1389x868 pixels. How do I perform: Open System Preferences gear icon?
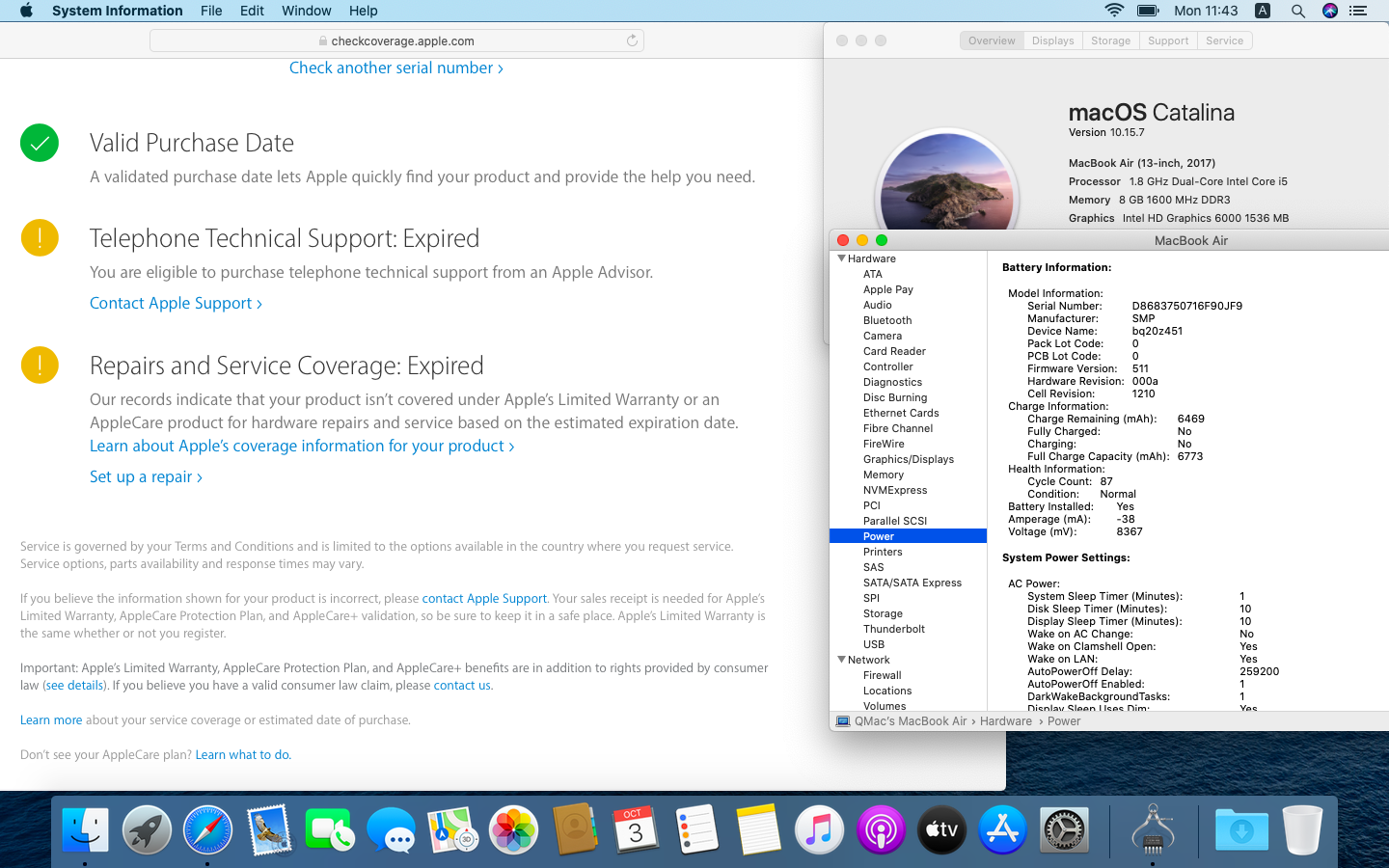(x=1064, y=830)
